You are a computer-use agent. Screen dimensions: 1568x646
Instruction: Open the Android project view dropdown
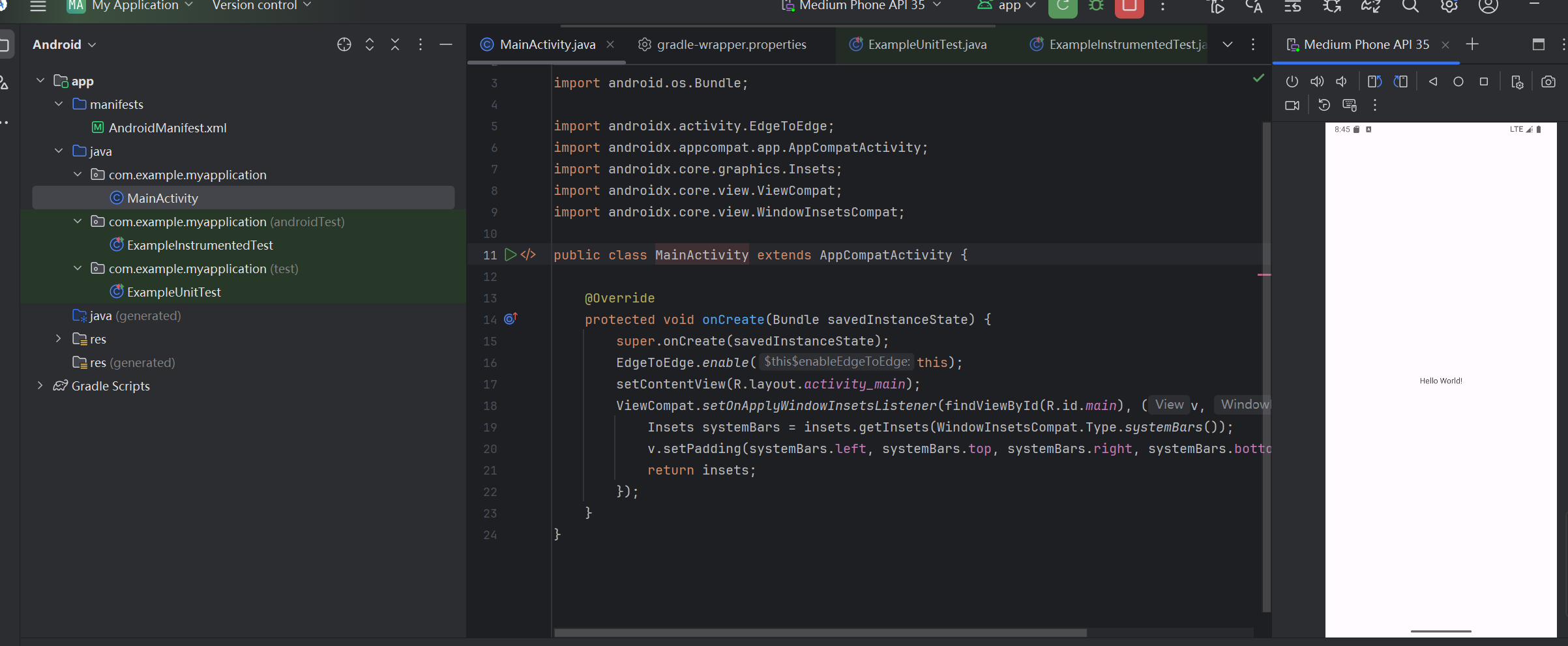(64, 44)
